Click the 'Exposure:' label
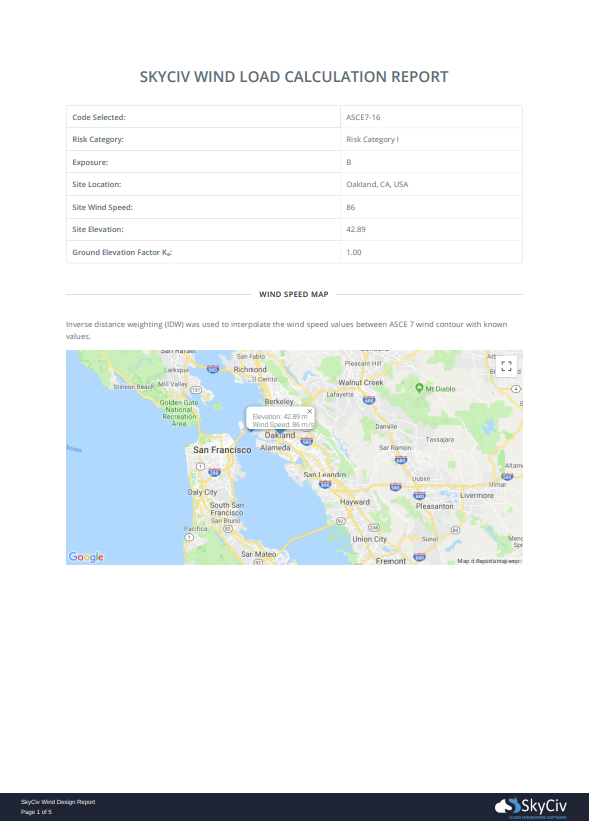The width and height of the screenshot is (589, 821). [x=90, y=162]
